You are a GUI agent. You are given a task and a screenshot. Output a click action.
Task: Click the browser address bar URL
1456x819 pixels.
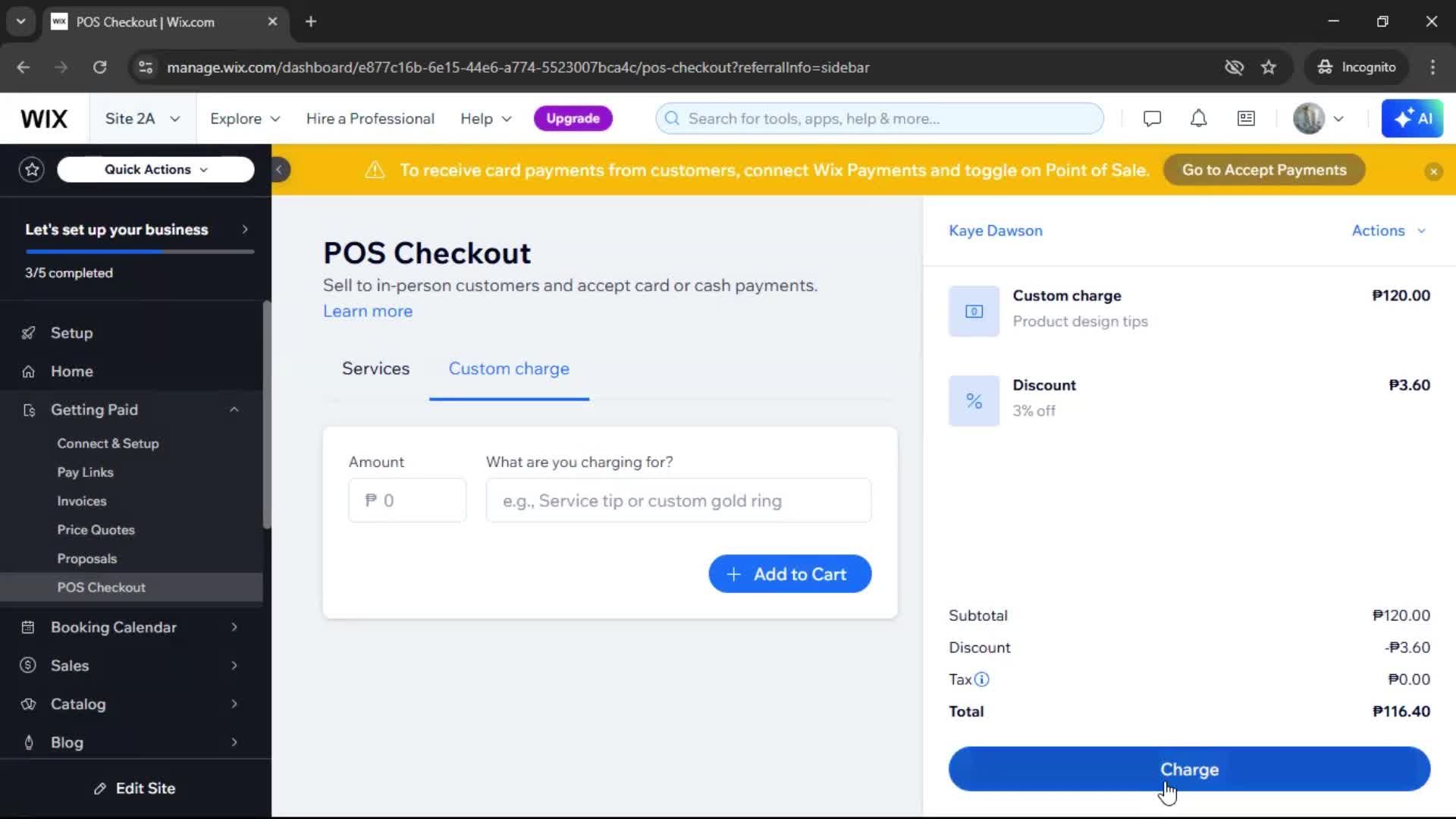click(x=518, y=67)
